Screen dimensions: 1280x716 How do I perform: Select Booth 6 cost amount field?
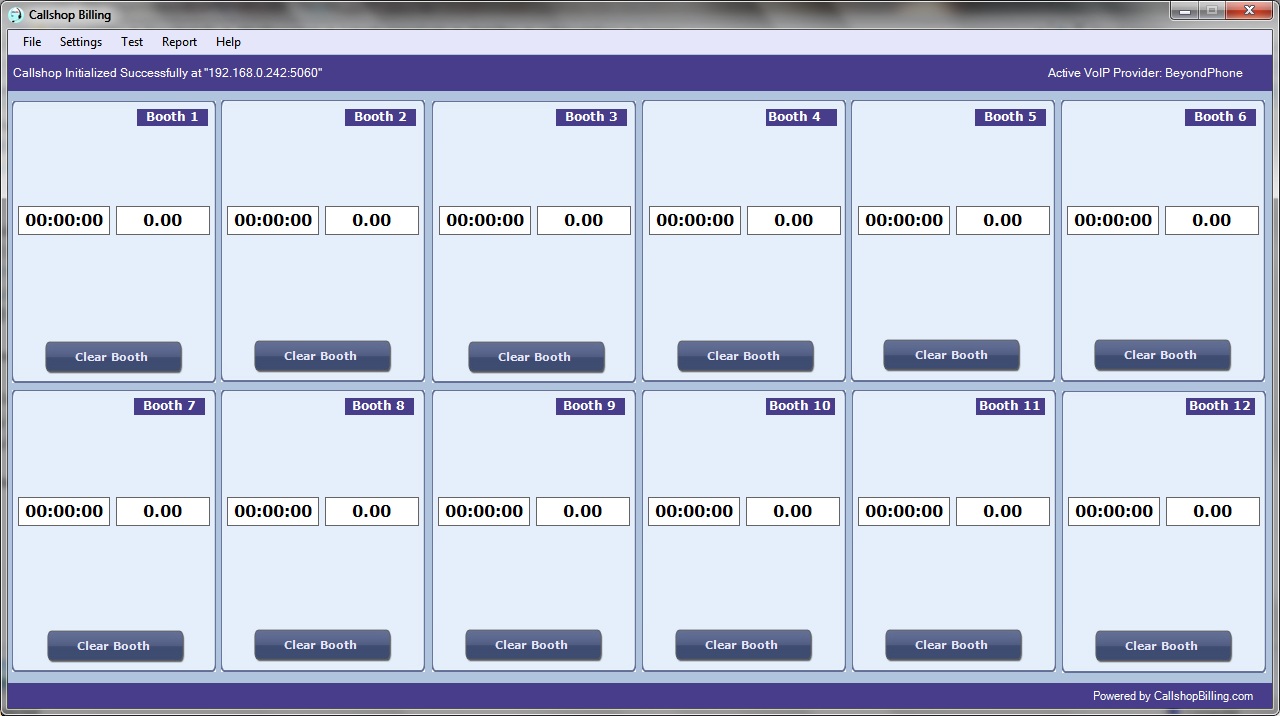(x=1212, y=220)
